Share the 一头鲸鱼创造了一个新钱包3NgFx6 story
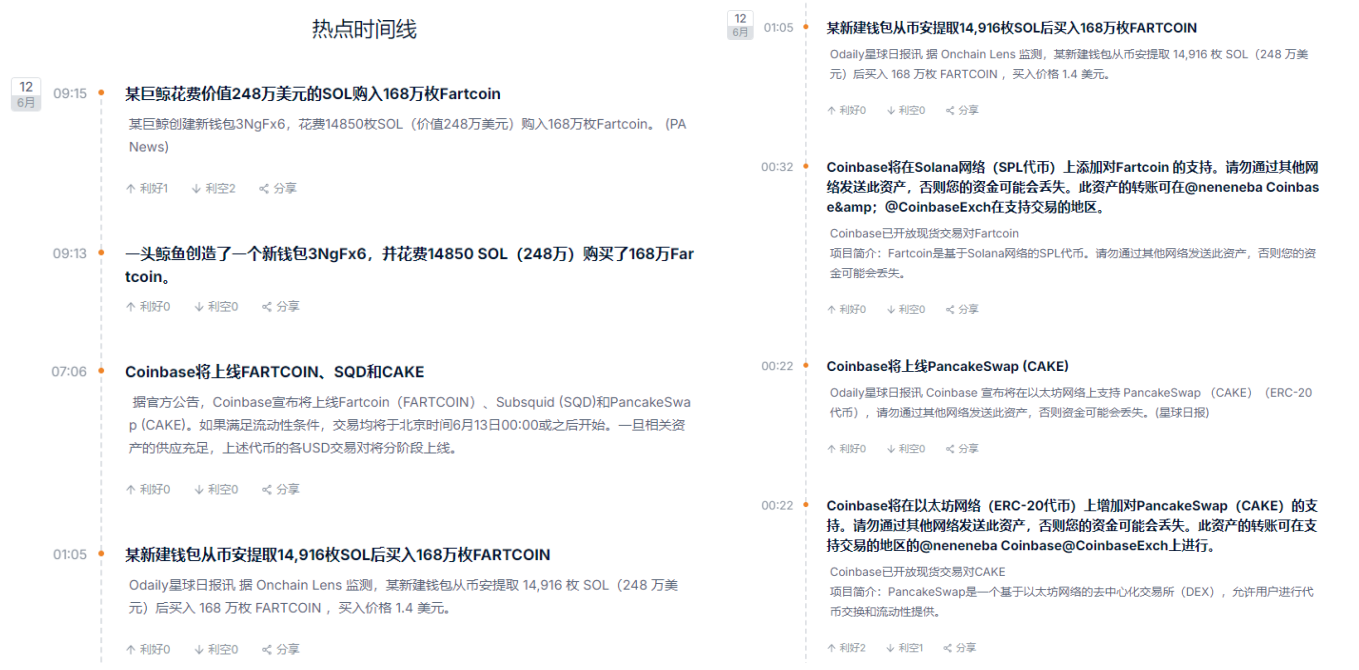 point(281,307)
